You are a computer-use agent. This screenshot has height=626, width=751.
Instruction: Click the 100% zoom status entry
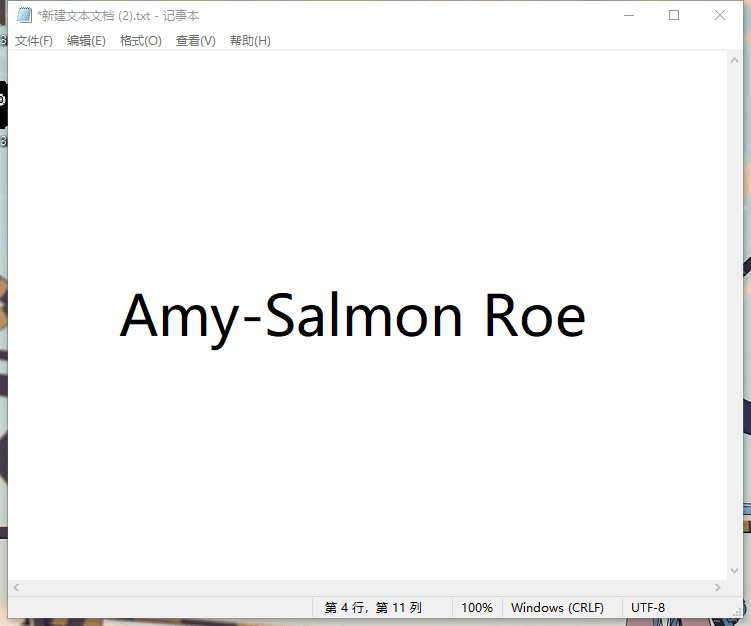(x=477, y=607)
